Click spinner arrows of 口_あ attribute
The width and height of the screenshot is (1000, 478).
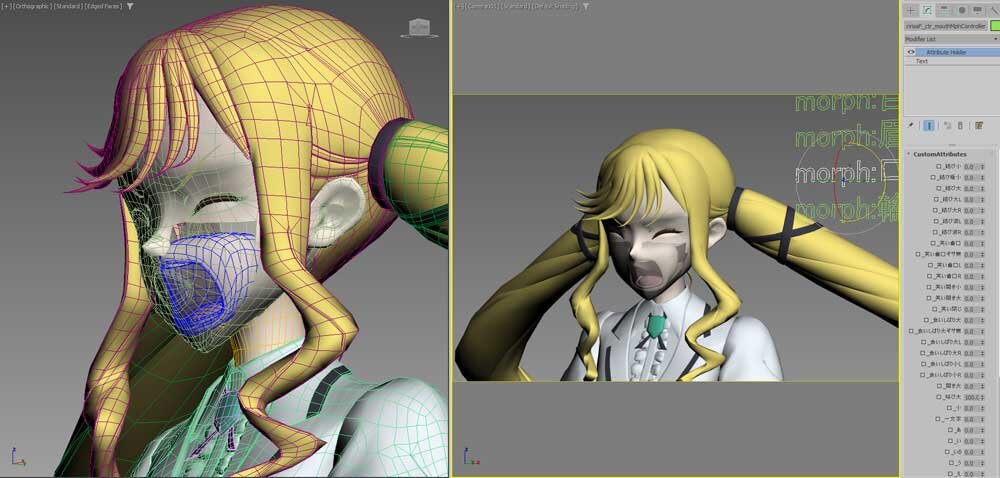click(x=983, y=430)
